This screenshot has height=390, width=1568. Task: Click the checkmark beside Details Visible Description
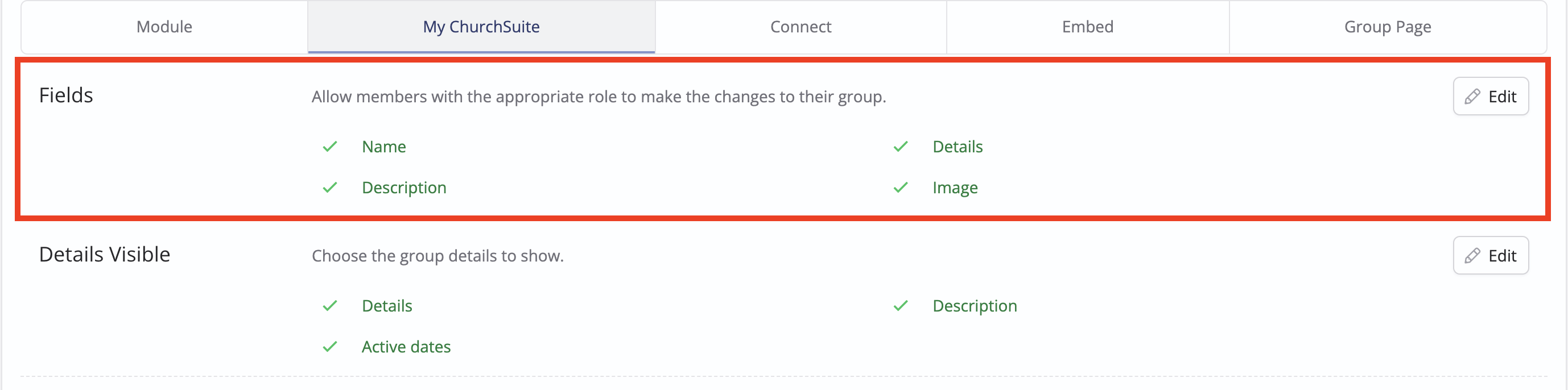coord(900,305)
